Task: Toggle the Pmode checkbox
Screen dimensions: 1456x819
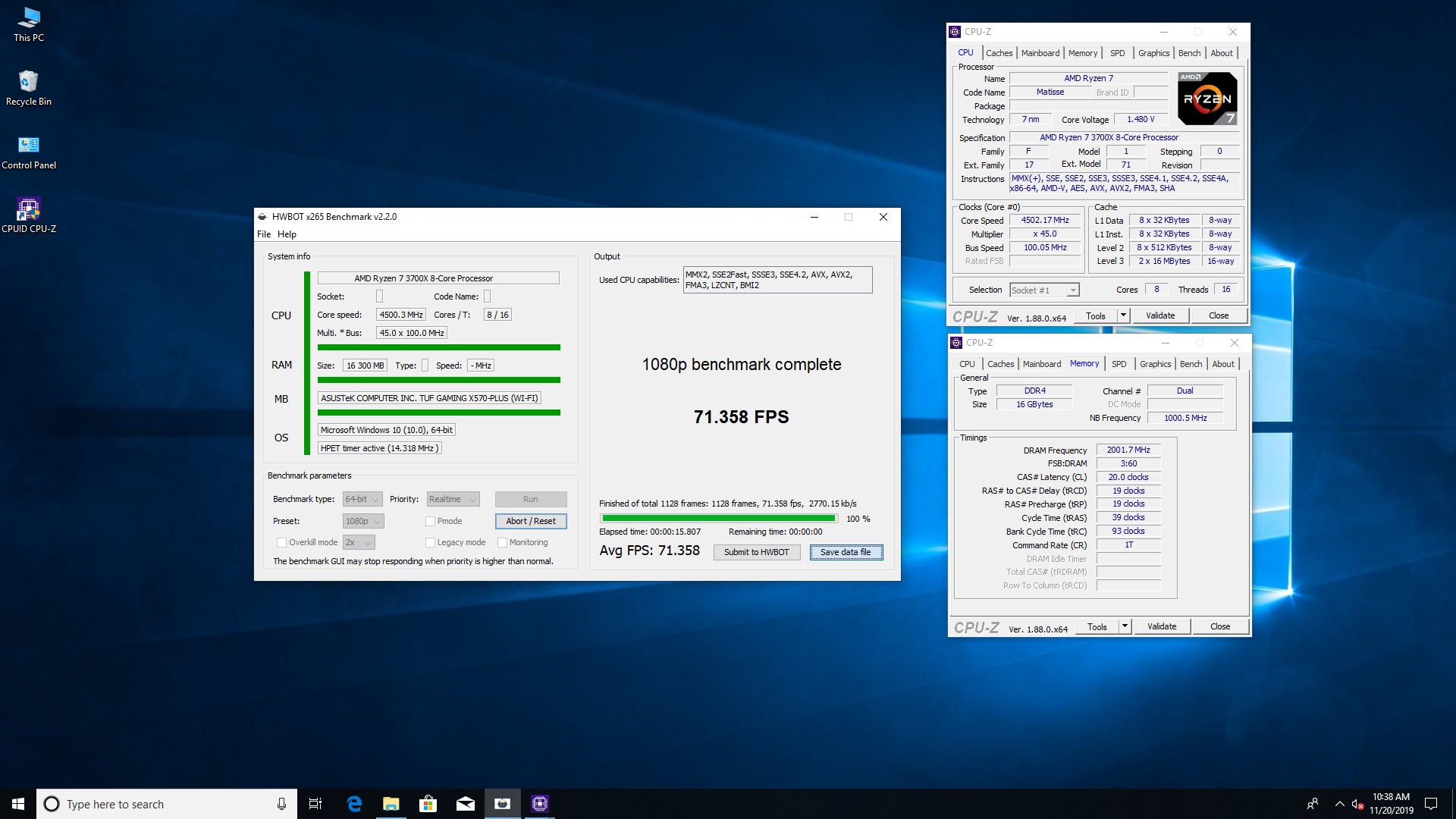Action: (x=430, y=521)
